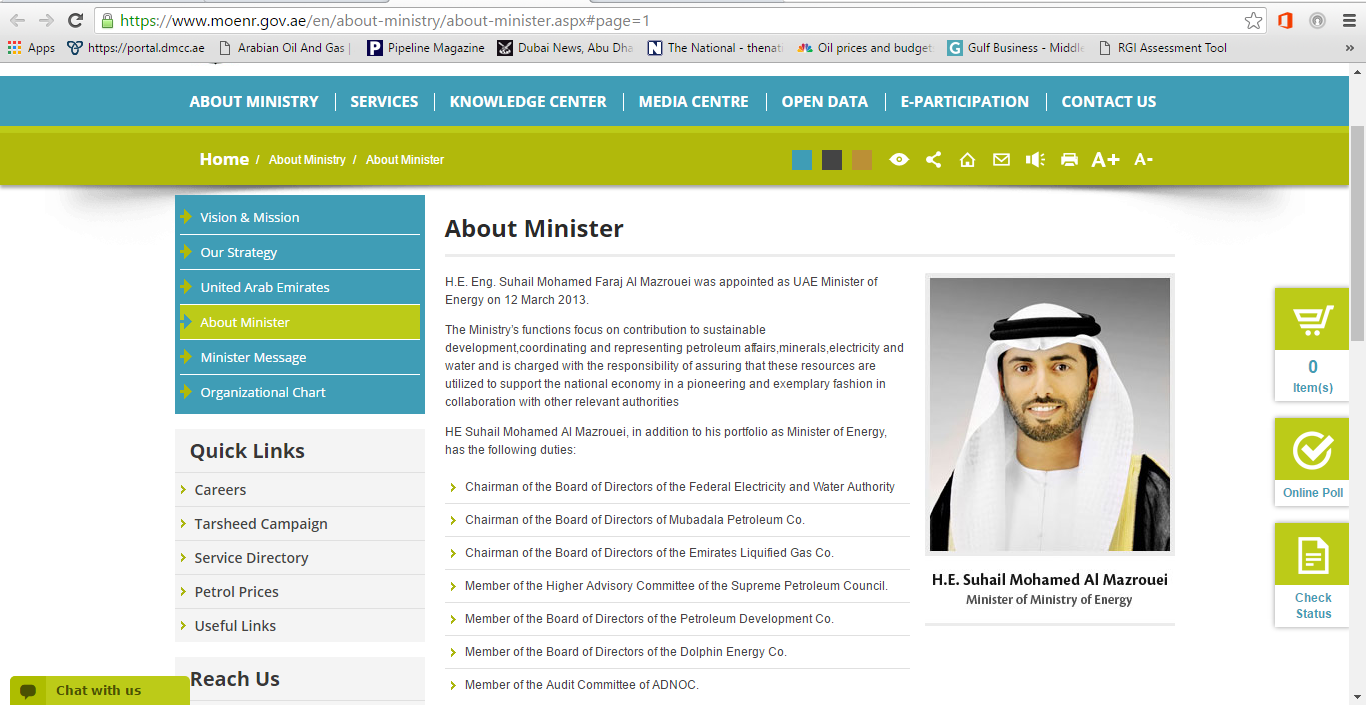Email this page with the envelope icon
The height and width of the screenshot is (705, 1366).
point(1001,160)
